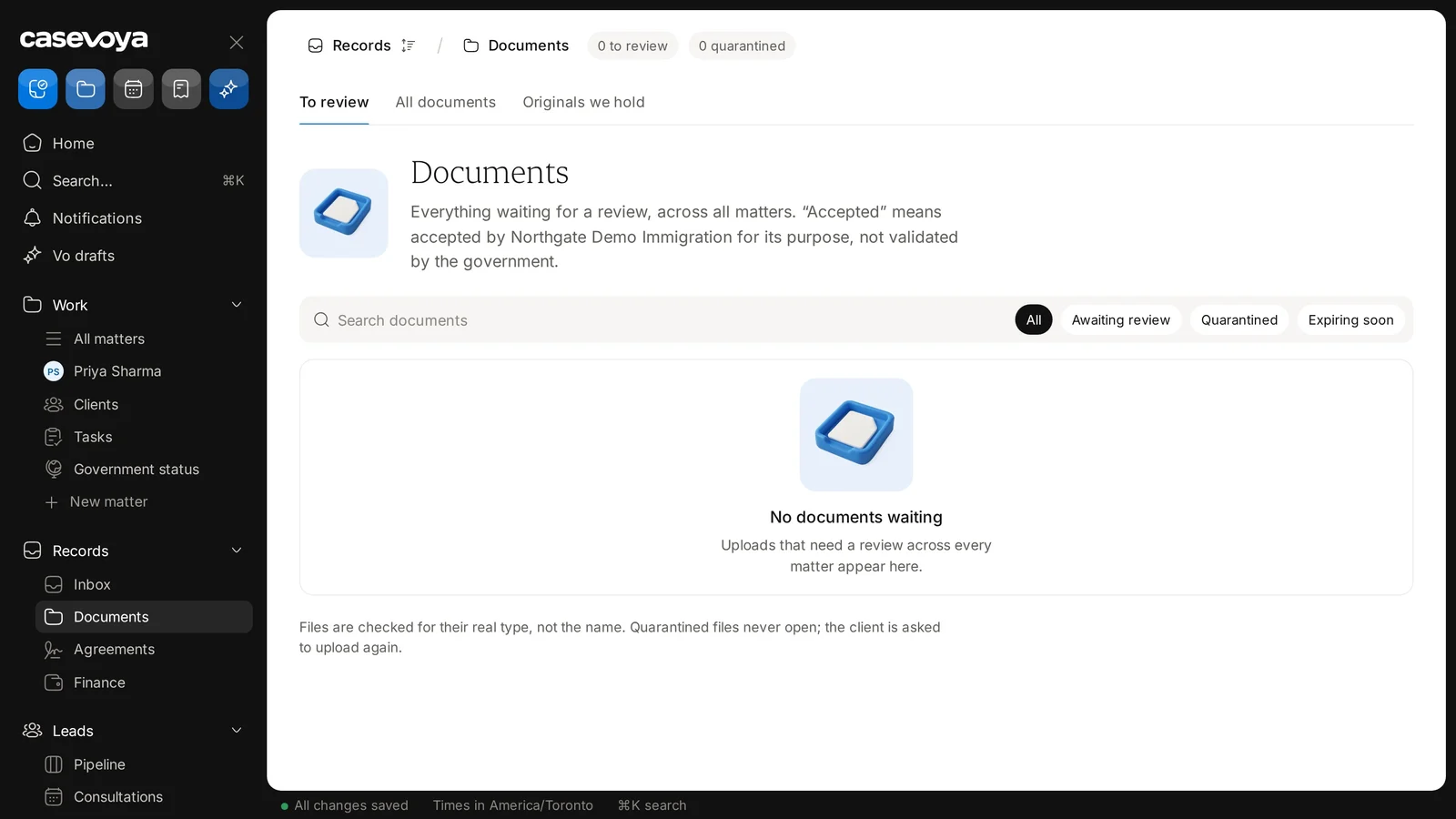Collapse the Leads section chevron

point(237,731)
